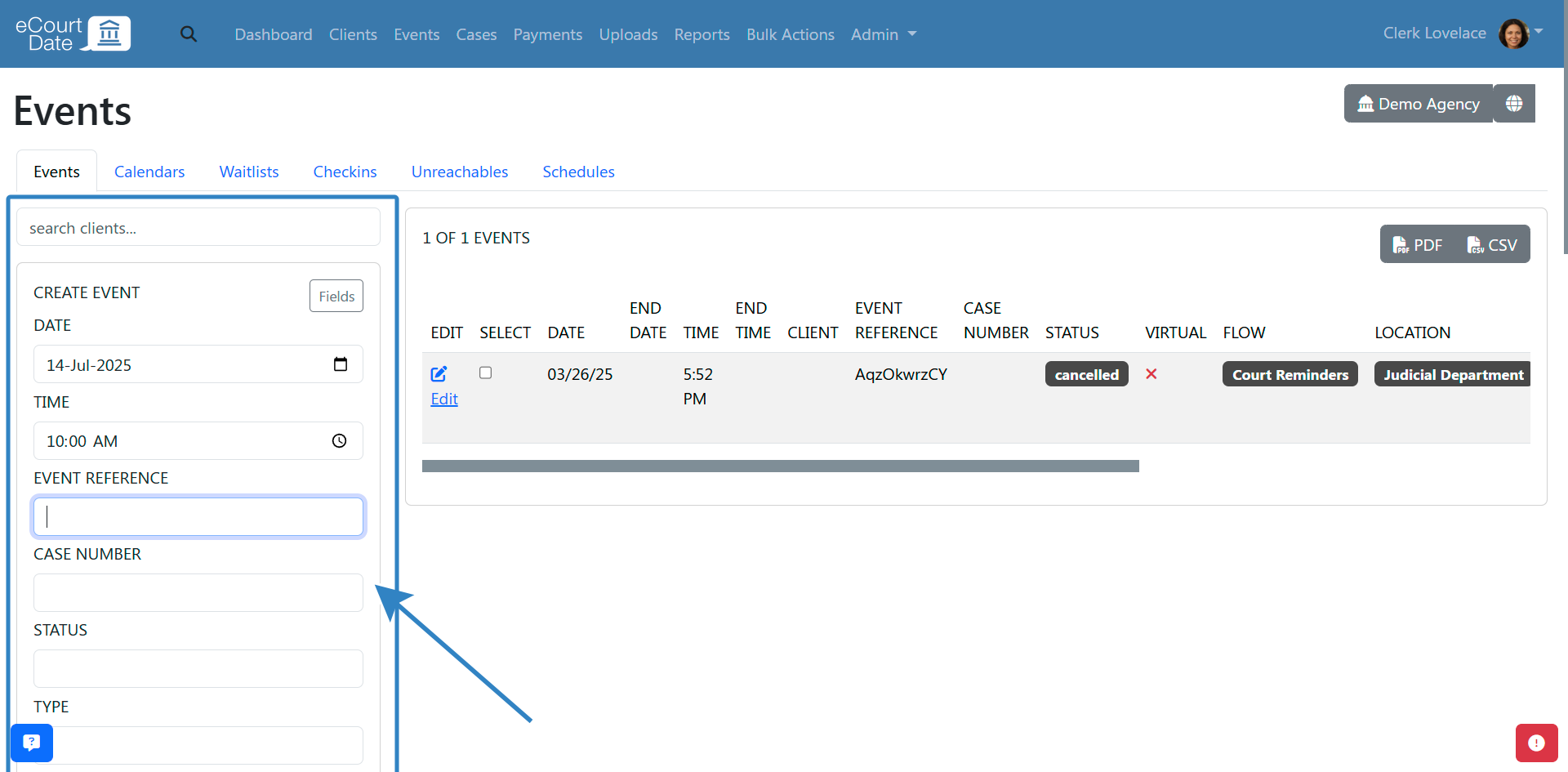Switch to the Calendars tab
The height and width of the screenshot is (772, 1568).
(x=149, y=172)
